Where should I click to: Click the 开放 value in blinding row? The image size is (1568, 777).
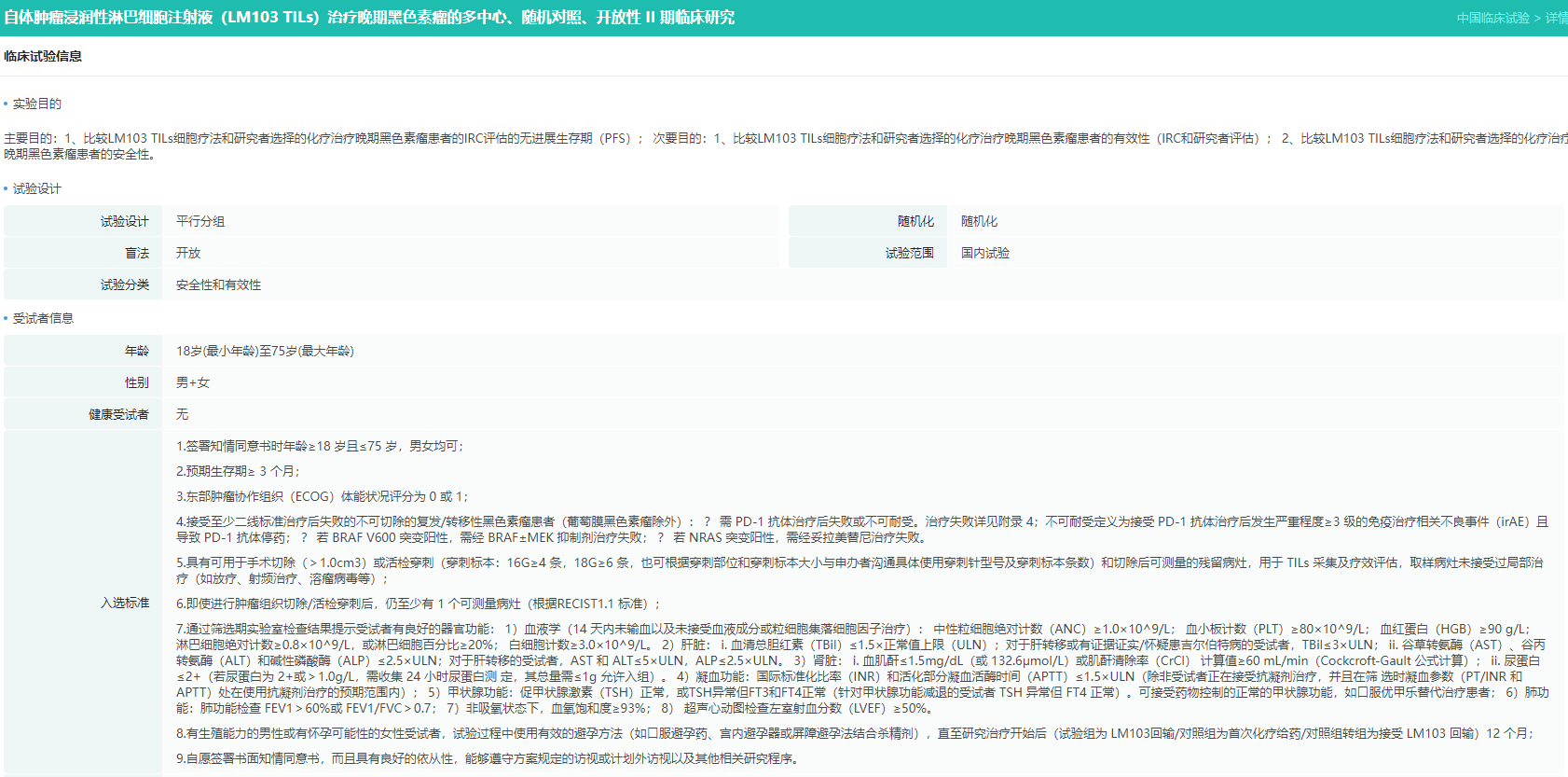pos(188,253)
